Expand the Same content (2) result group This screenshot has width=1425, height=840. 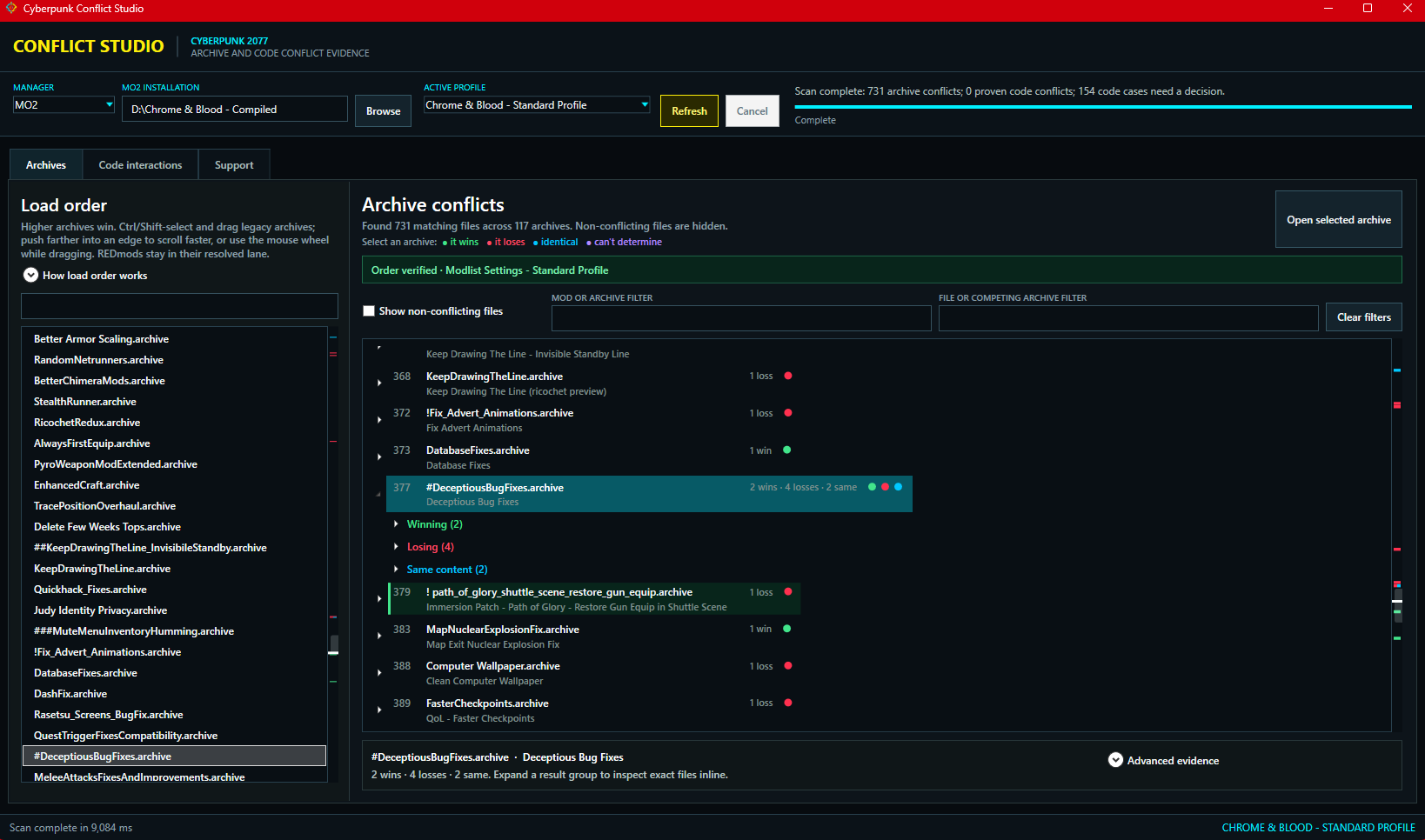(x=396, y=570)
